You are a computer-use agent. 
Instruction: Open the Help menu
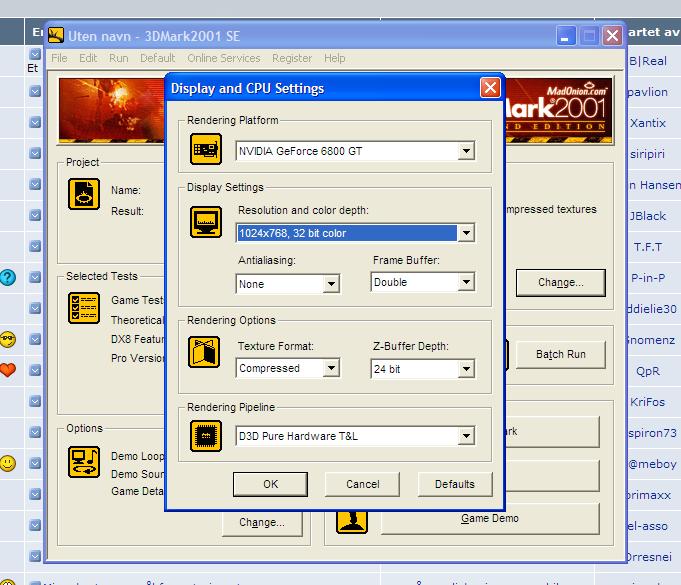(x=334, y=58)
